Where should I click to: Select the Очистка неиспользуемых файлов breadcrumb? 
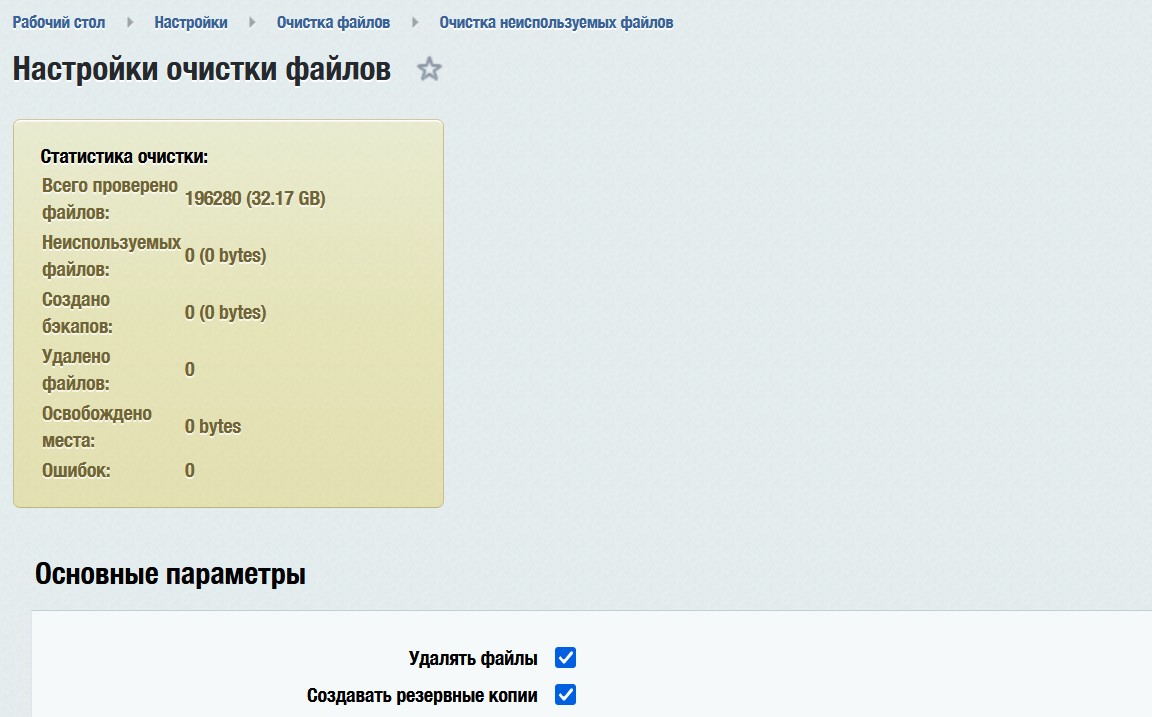[556, 21]
